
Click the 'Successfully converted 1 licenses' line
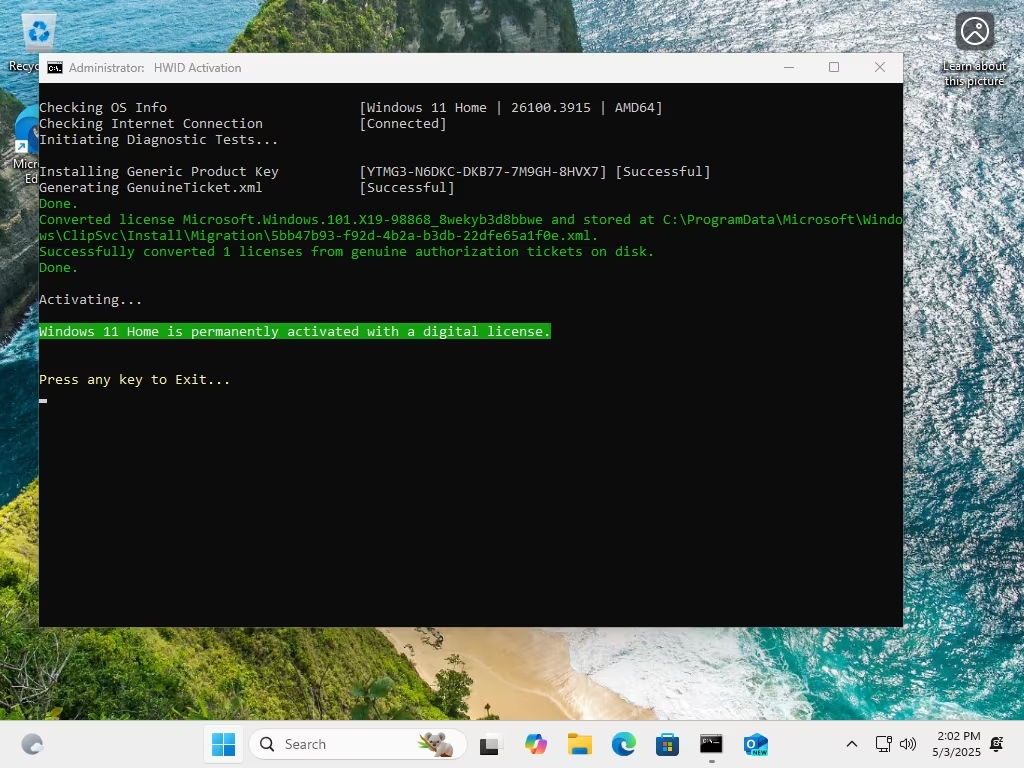(x=346, y=251)
